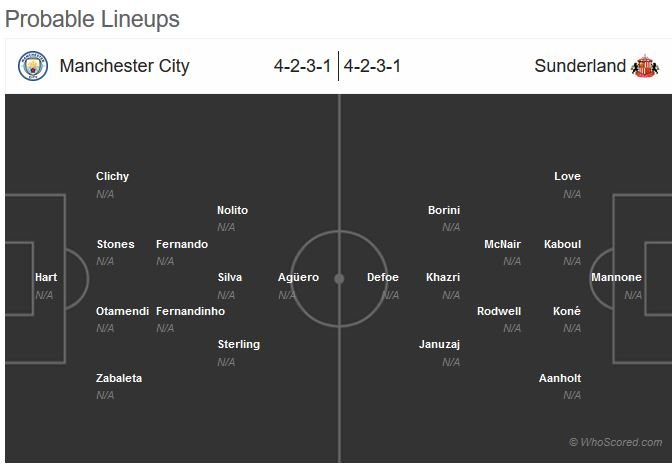Image resolution: width=672 pixels, height=466 pixels.
Task: Select goalkeeper Mannone
Action: point(616,277)
